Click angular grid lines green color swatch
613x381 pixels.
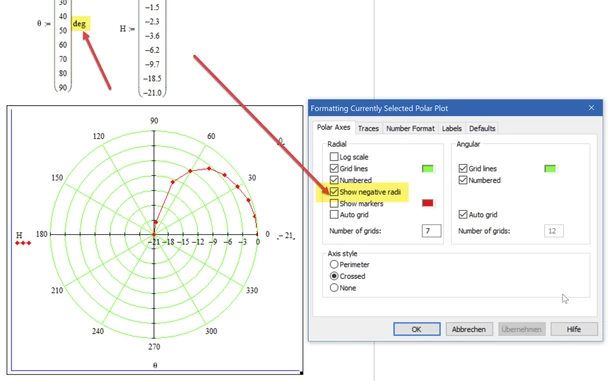pyautogui.click(x=550, y=169)
